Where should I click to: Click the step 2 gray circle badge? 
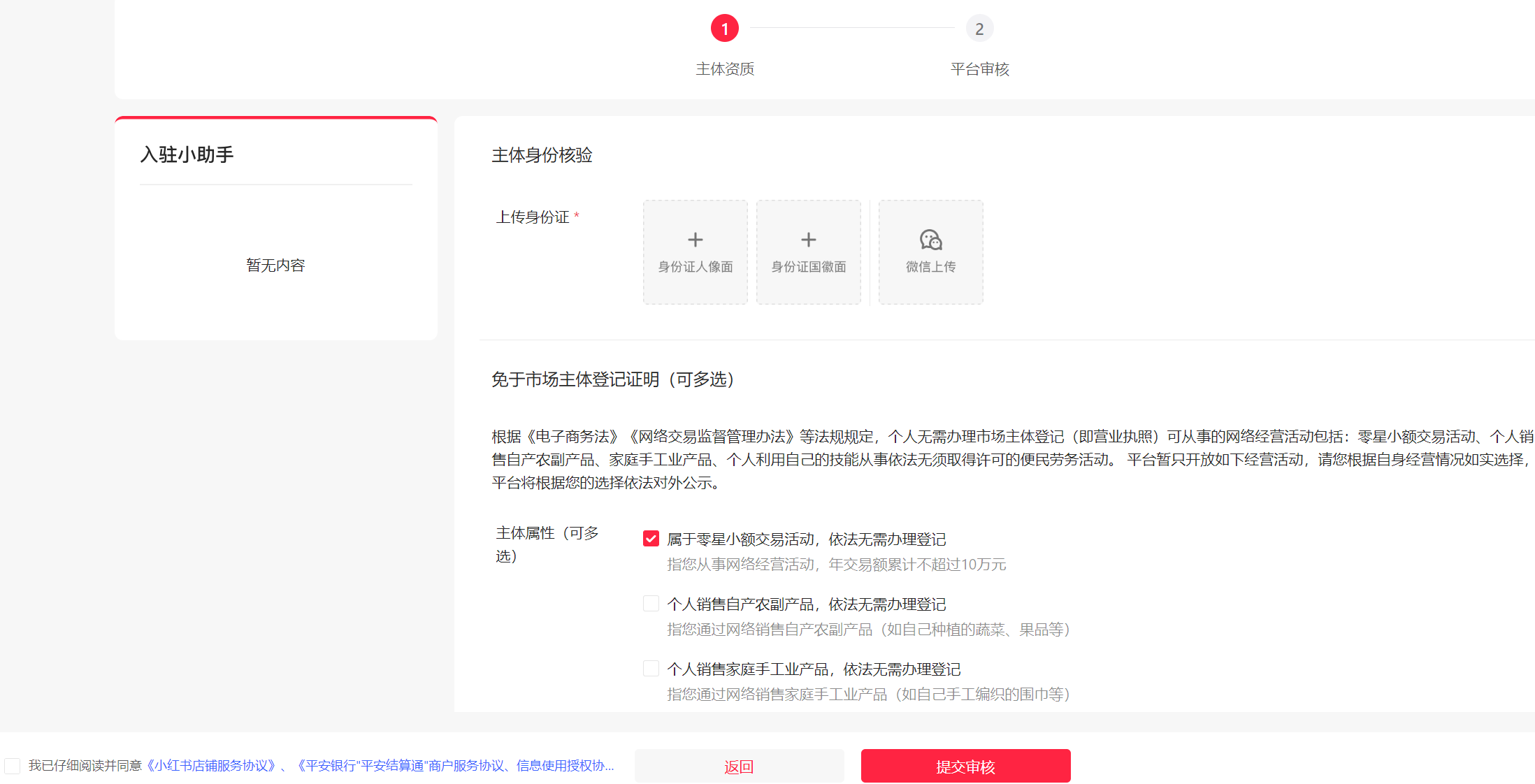(x=979, y=28)
